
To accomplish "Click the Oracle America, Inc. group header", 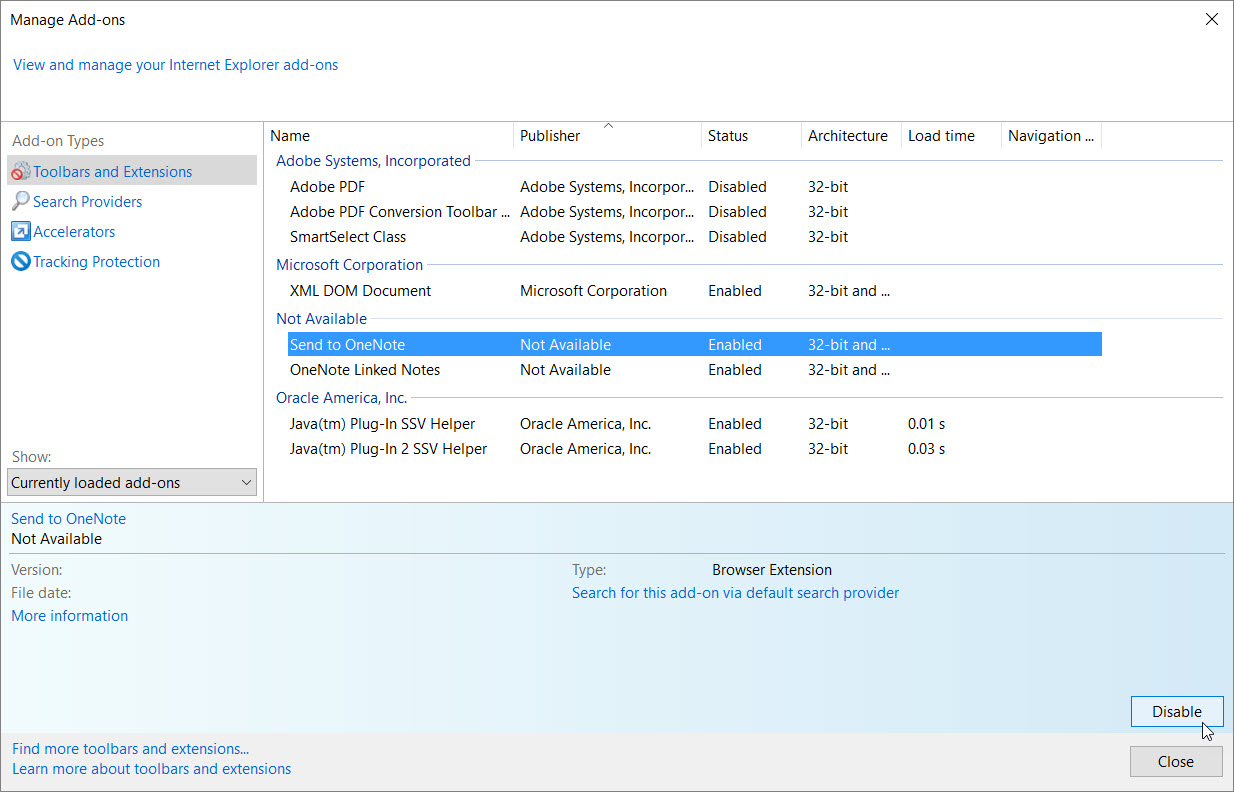I will tap(341, 398).
